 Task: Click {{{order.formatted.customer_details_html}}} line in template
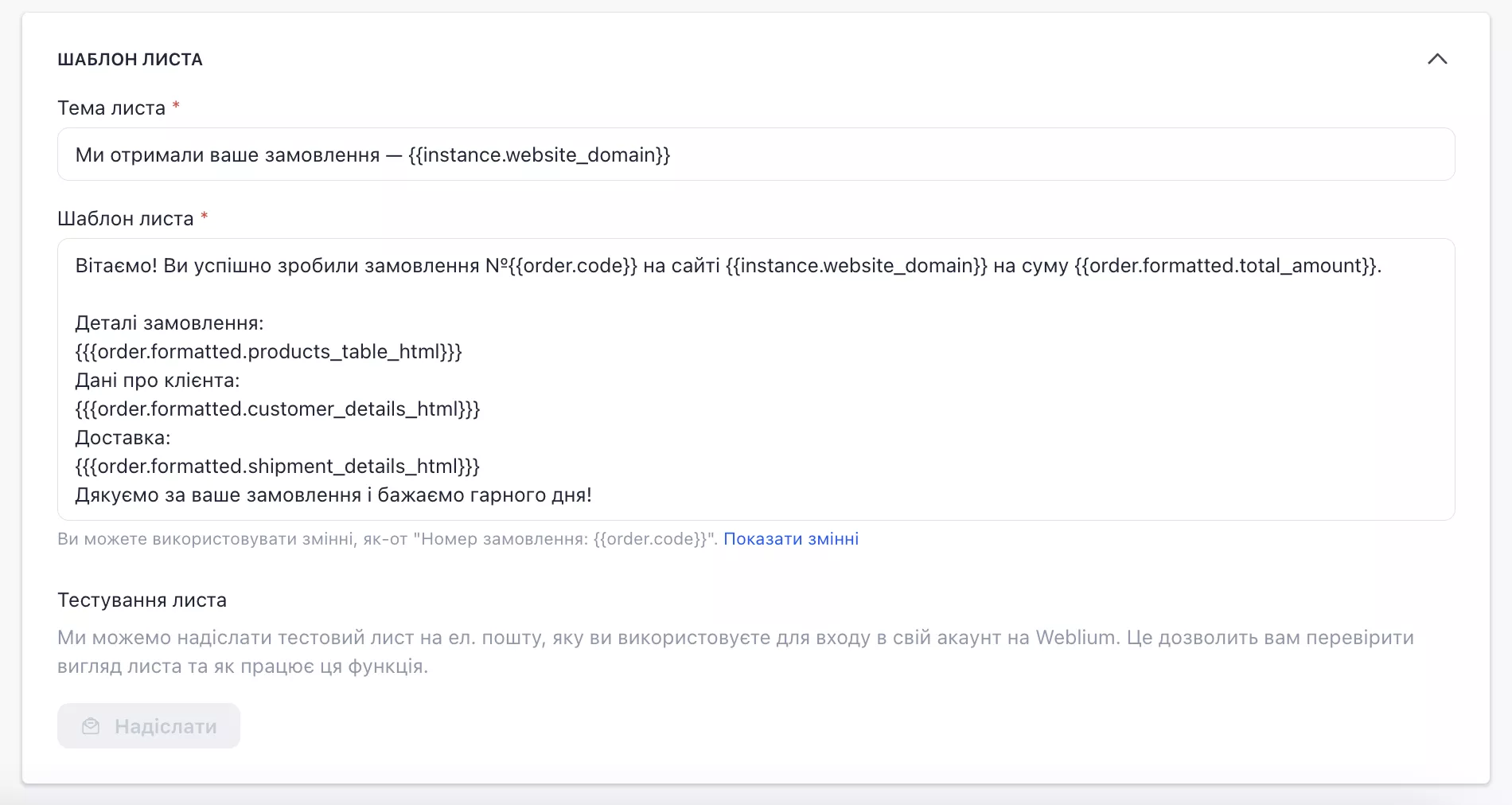(x=278, y=409)
